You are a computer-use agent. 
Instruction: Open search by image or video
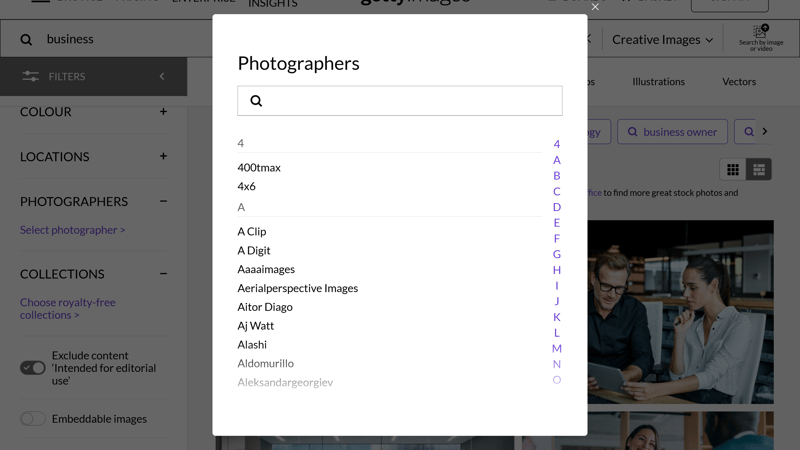pyautogui.click(x=761, y=38)
